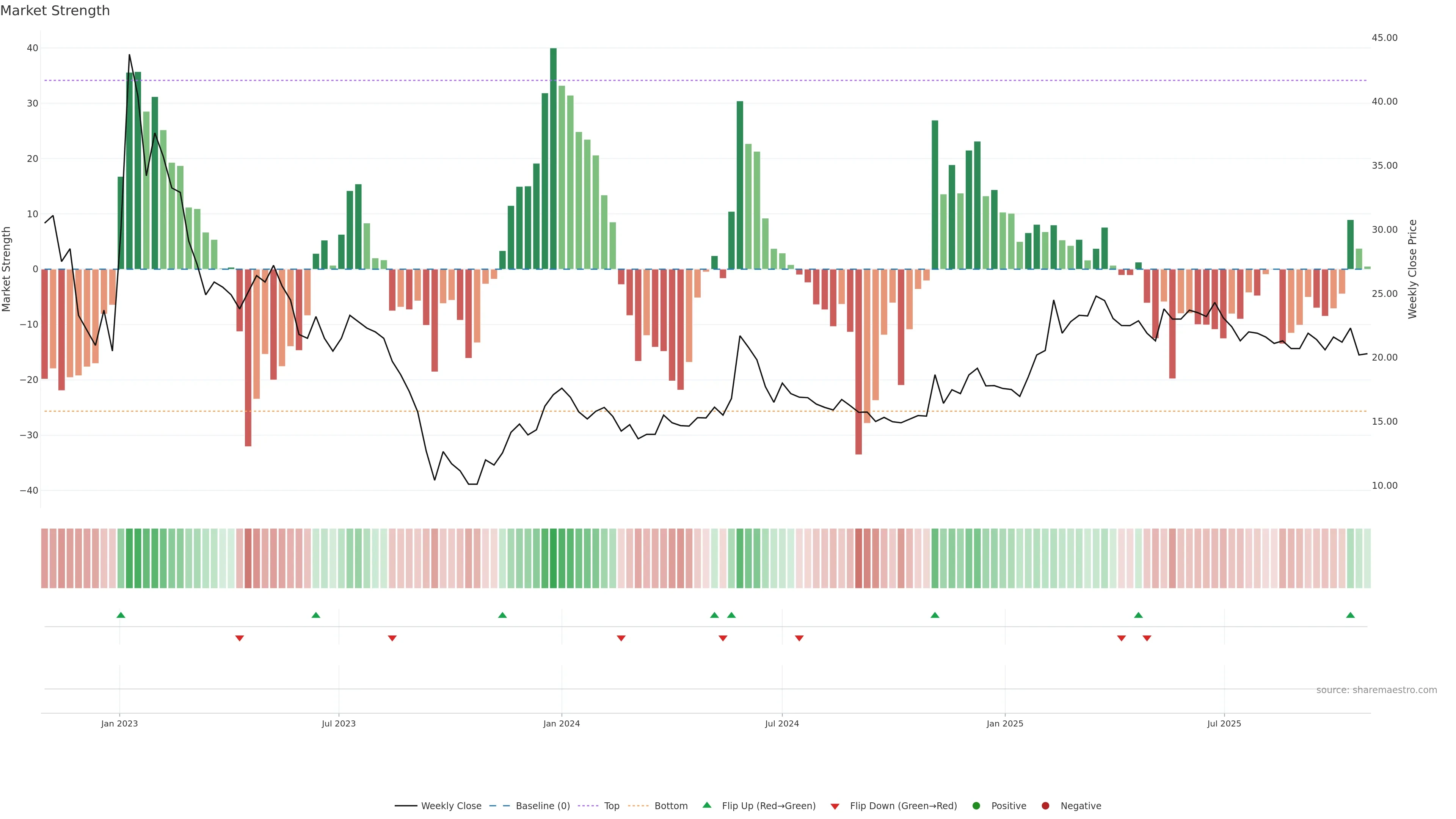Click the last green flip-up triangle at far right

(x=1350, y=615)
